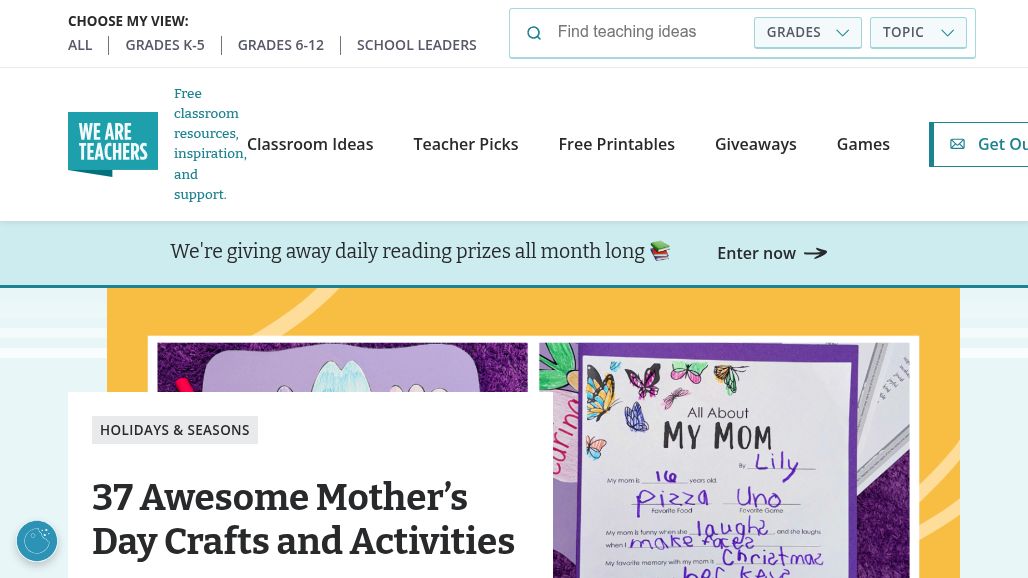
Task: Expand the Grades dropdown
Action: [x=807, y=32]
